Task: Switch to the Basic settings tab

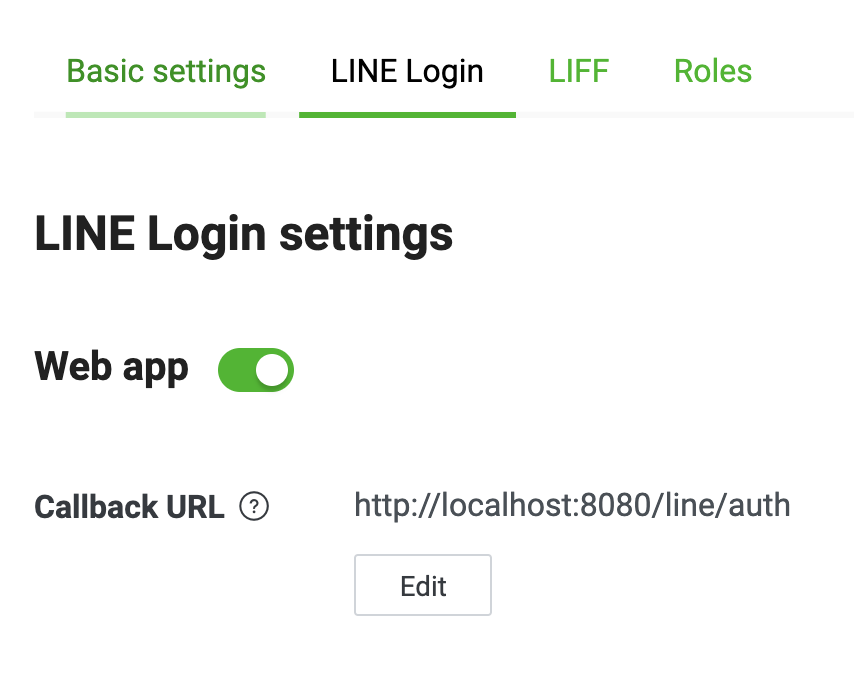Action: coord(166,71)
